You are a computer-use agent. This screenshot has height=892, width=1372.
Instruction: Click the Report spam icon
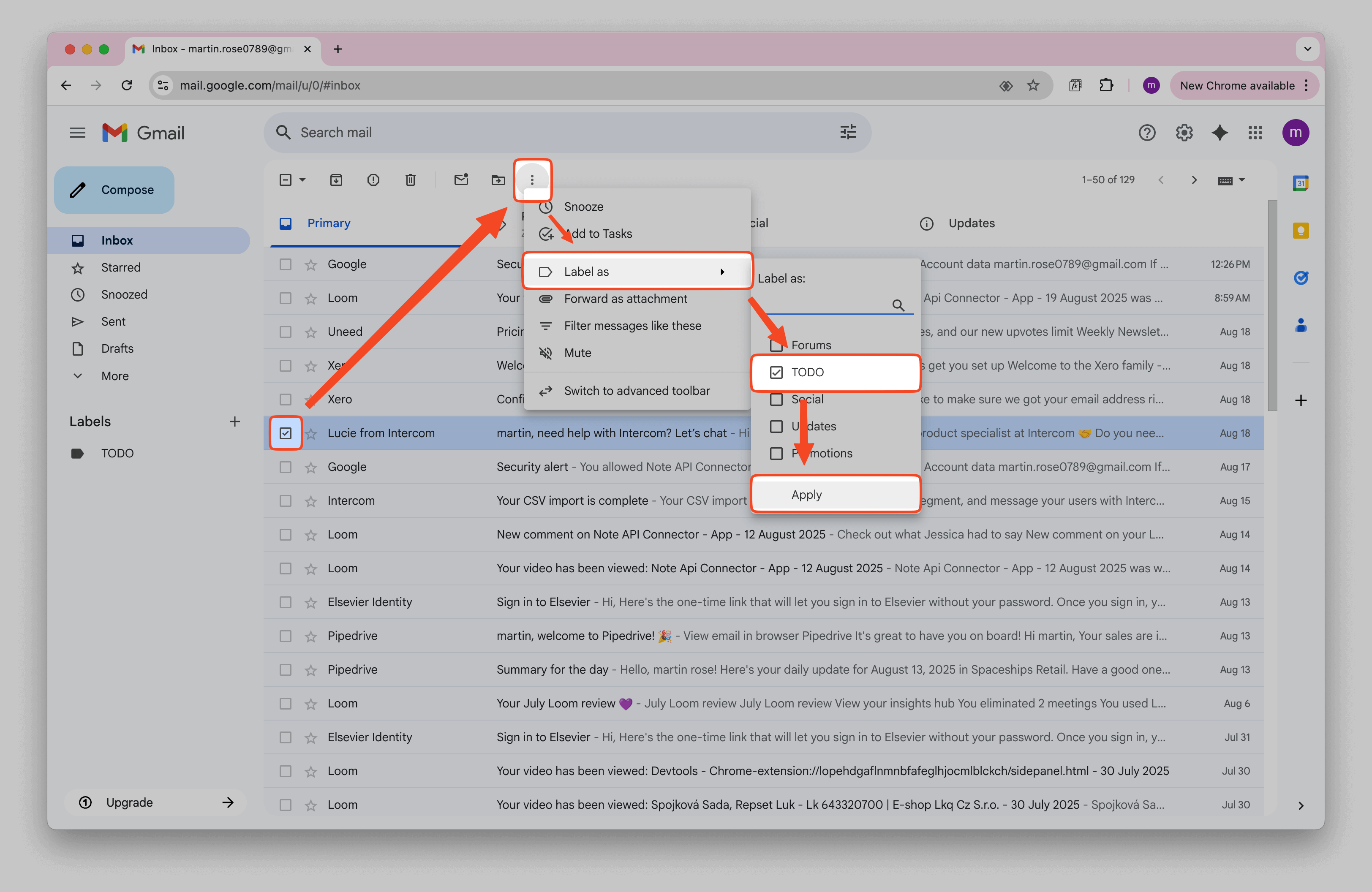(x=373, y=180)
